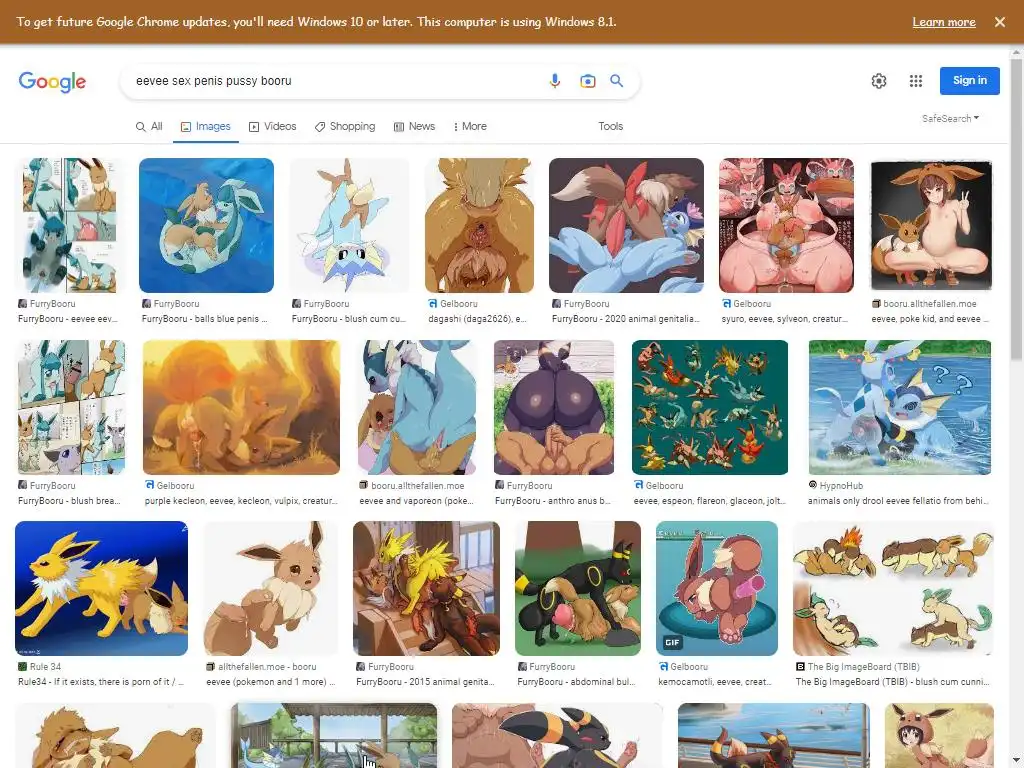Dismiss the Chrome update notification bar

[x=999, y=22]
